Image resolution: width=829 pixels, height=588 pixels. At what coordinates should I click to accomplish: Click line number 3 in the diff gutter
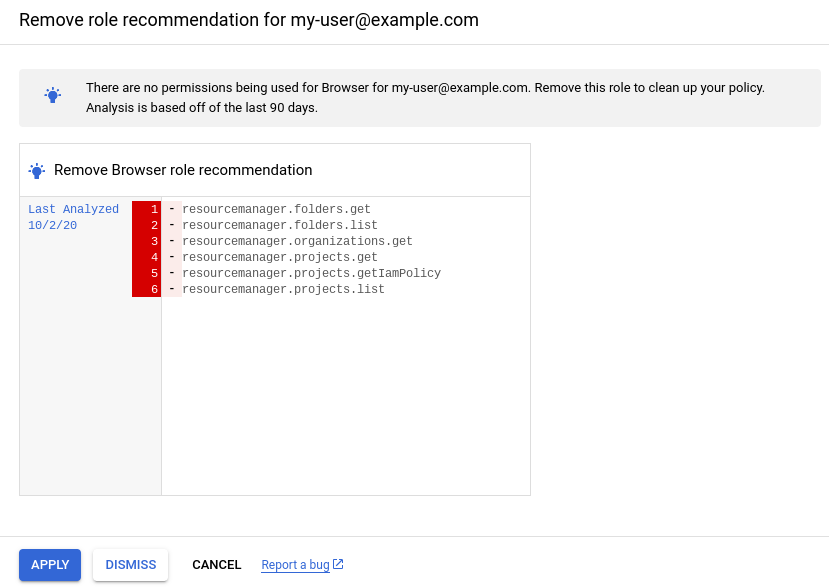click(154, 241)
